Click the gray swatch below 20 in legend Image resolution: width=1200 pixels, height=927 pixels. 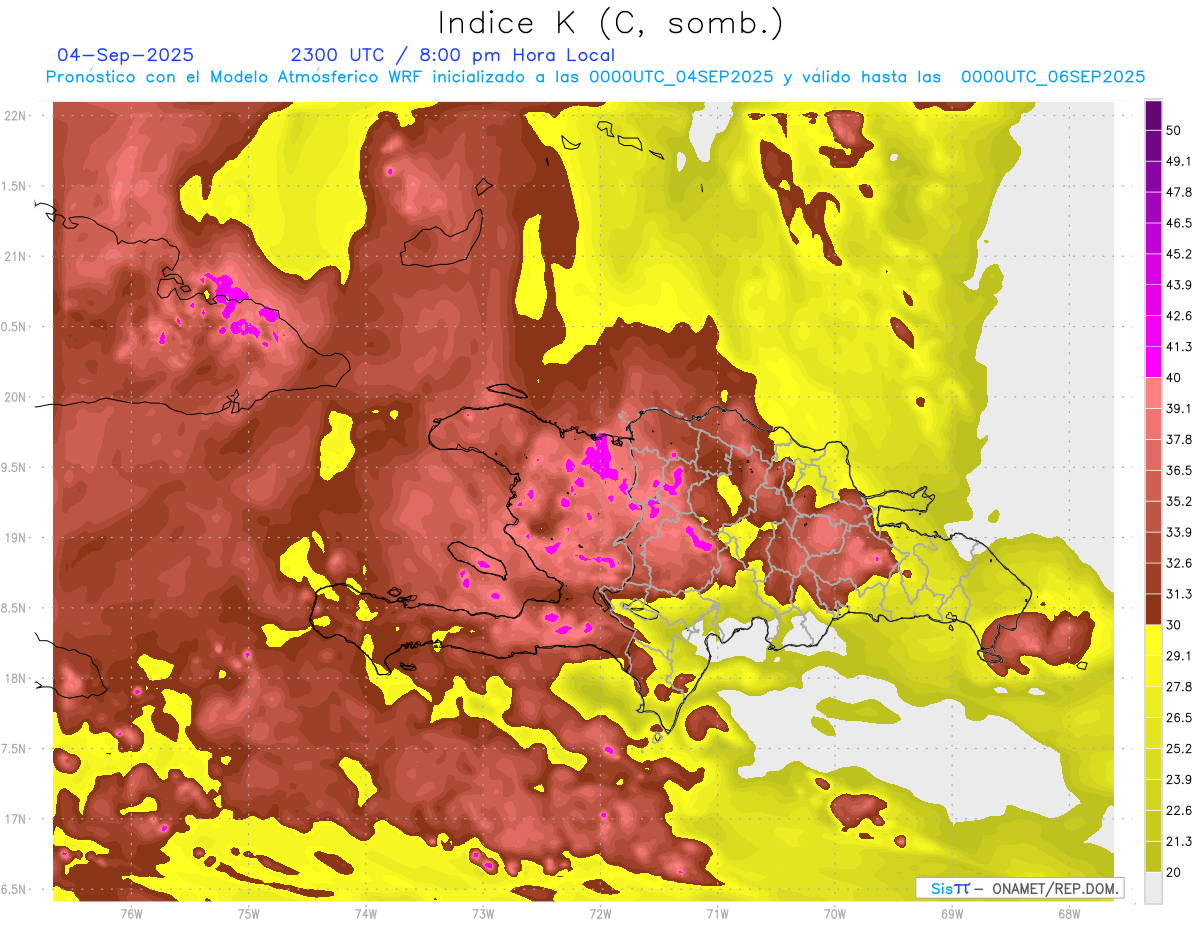(1153, 888)
